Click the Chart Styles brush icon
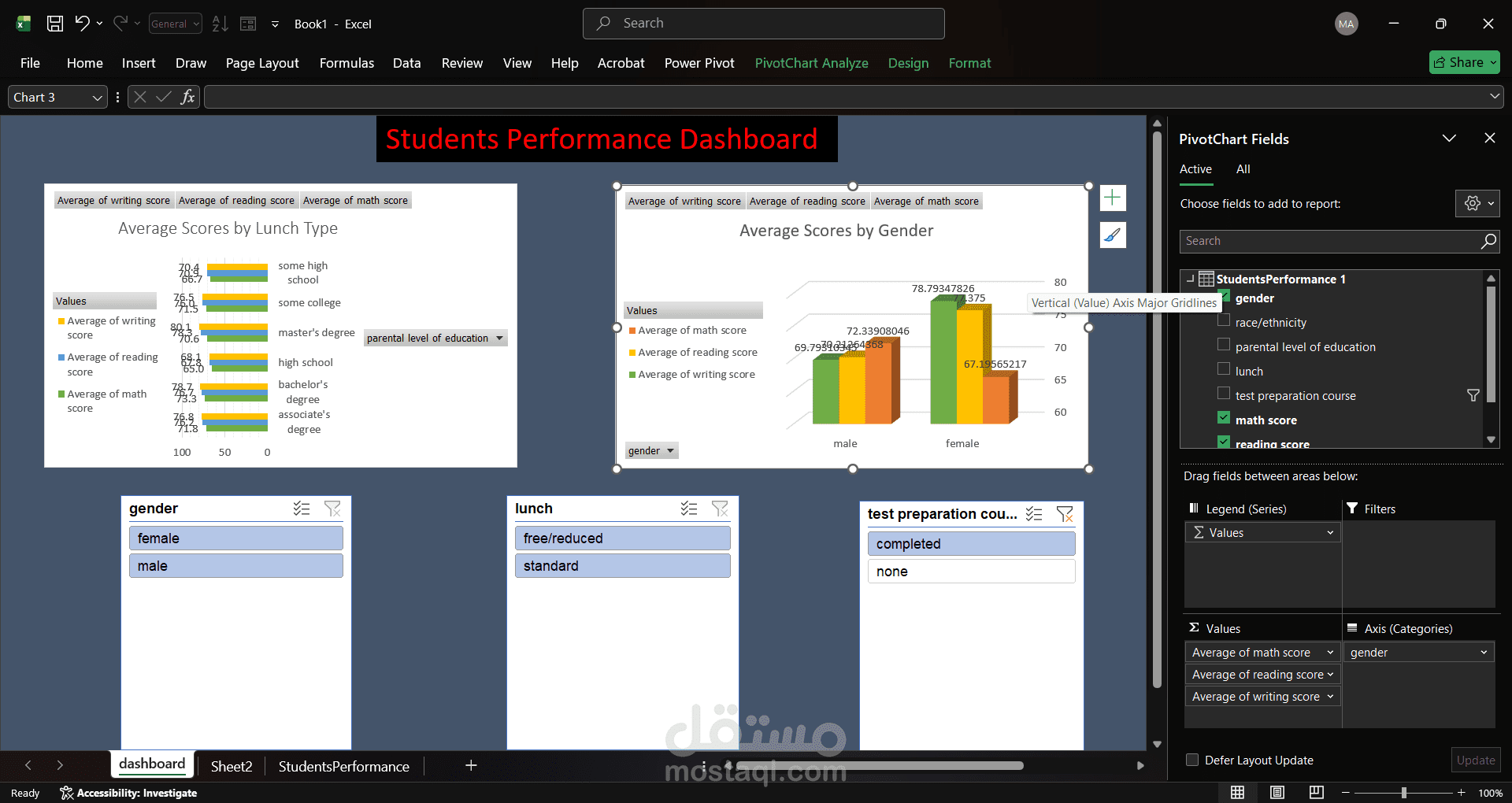Viewport: 1512px width, 803px height. point(1113,235)
